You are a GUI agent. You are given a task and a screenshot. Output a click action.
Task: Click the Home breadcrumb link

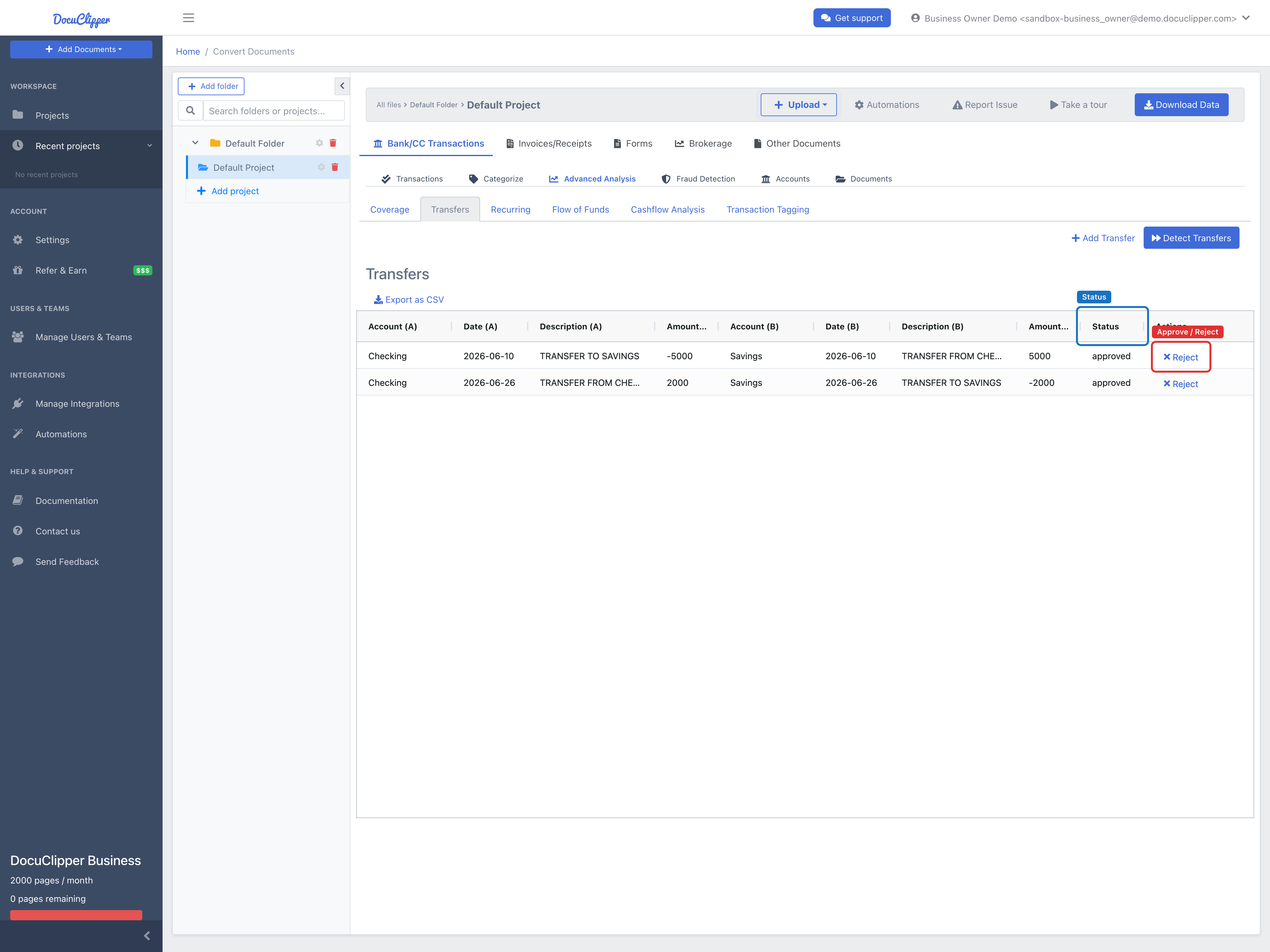pos(188,52)
